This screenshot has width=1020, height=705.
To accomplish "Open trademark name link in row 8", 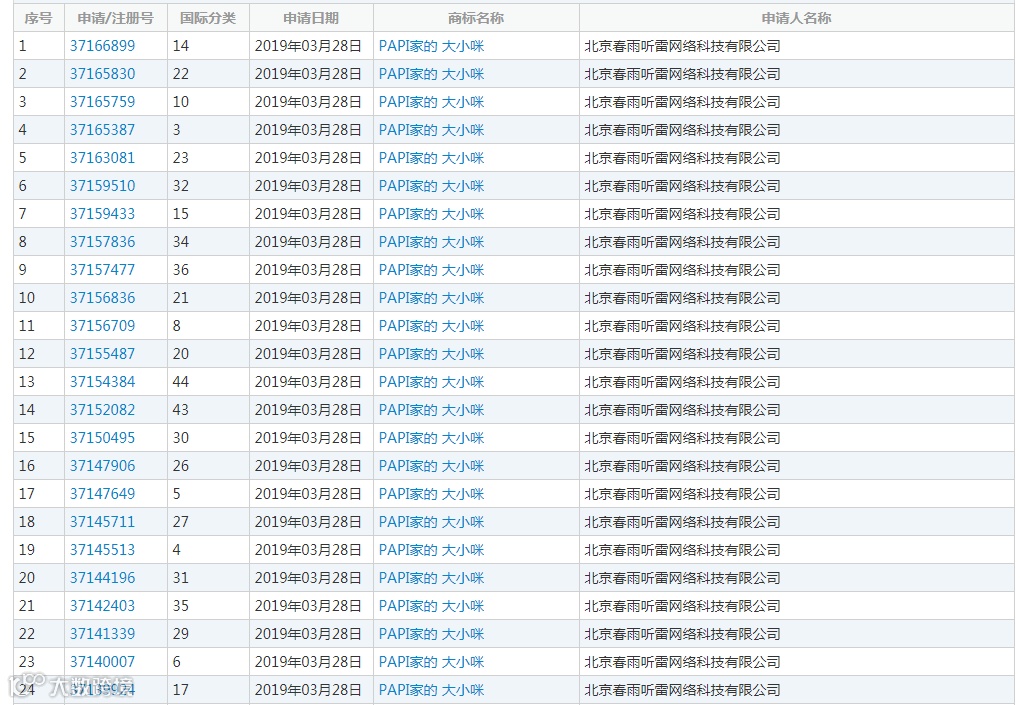I will pyautogui.click(x=431, y=242).
